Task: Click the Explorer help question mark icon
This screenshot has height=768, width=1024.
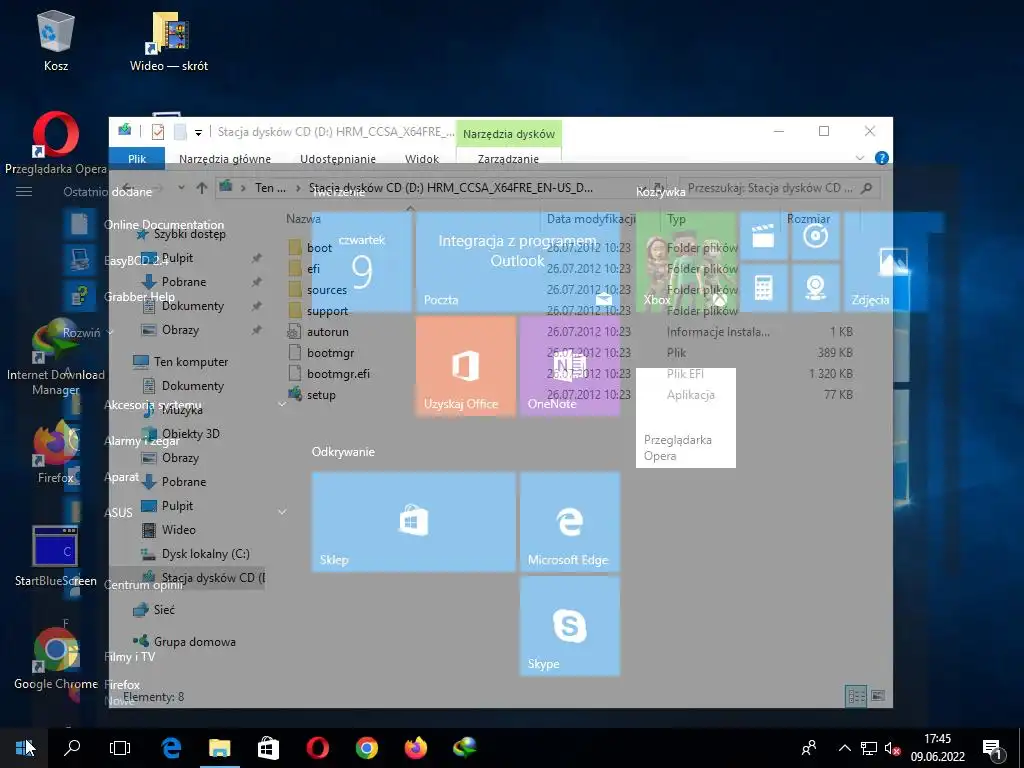Action: point(881,158)
